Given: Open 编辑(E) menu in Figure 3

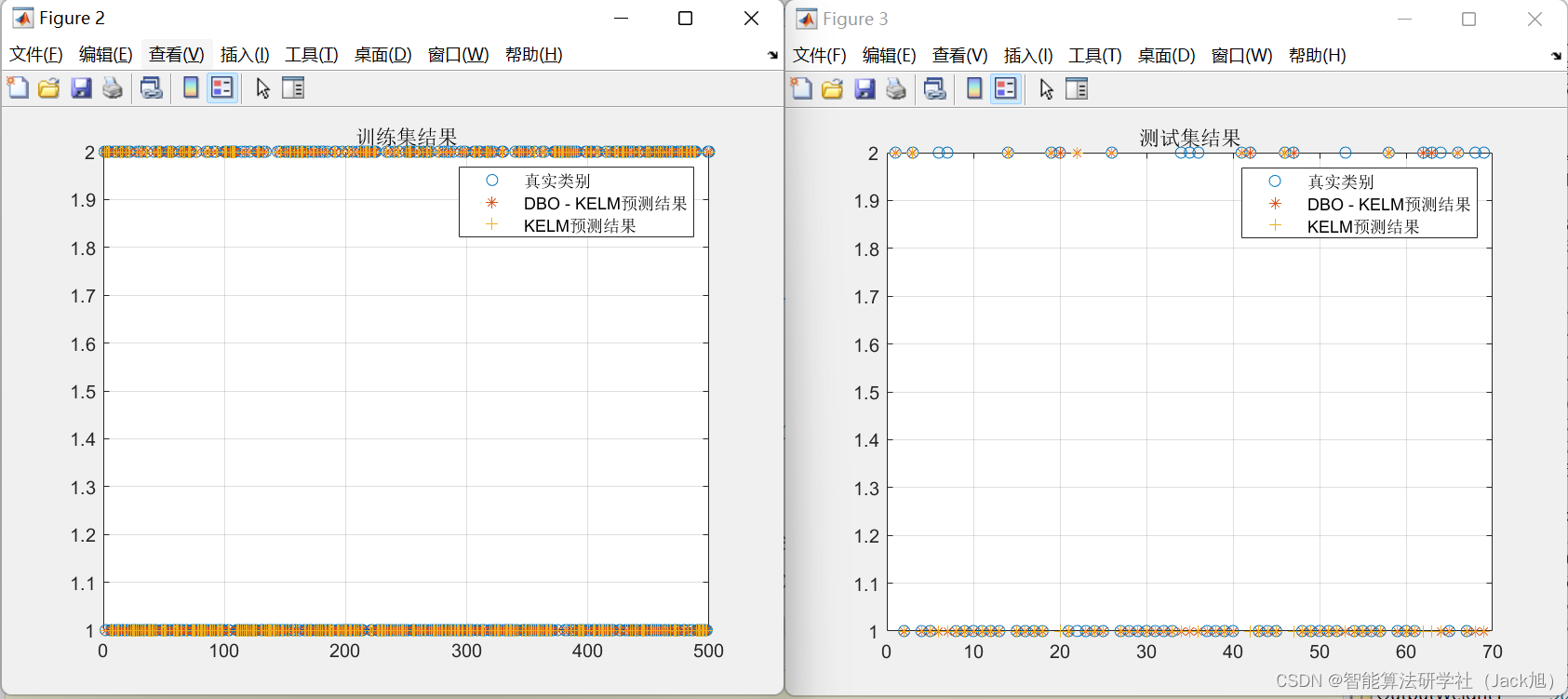Looking at the screenshot, I should (x=890, y=55).
